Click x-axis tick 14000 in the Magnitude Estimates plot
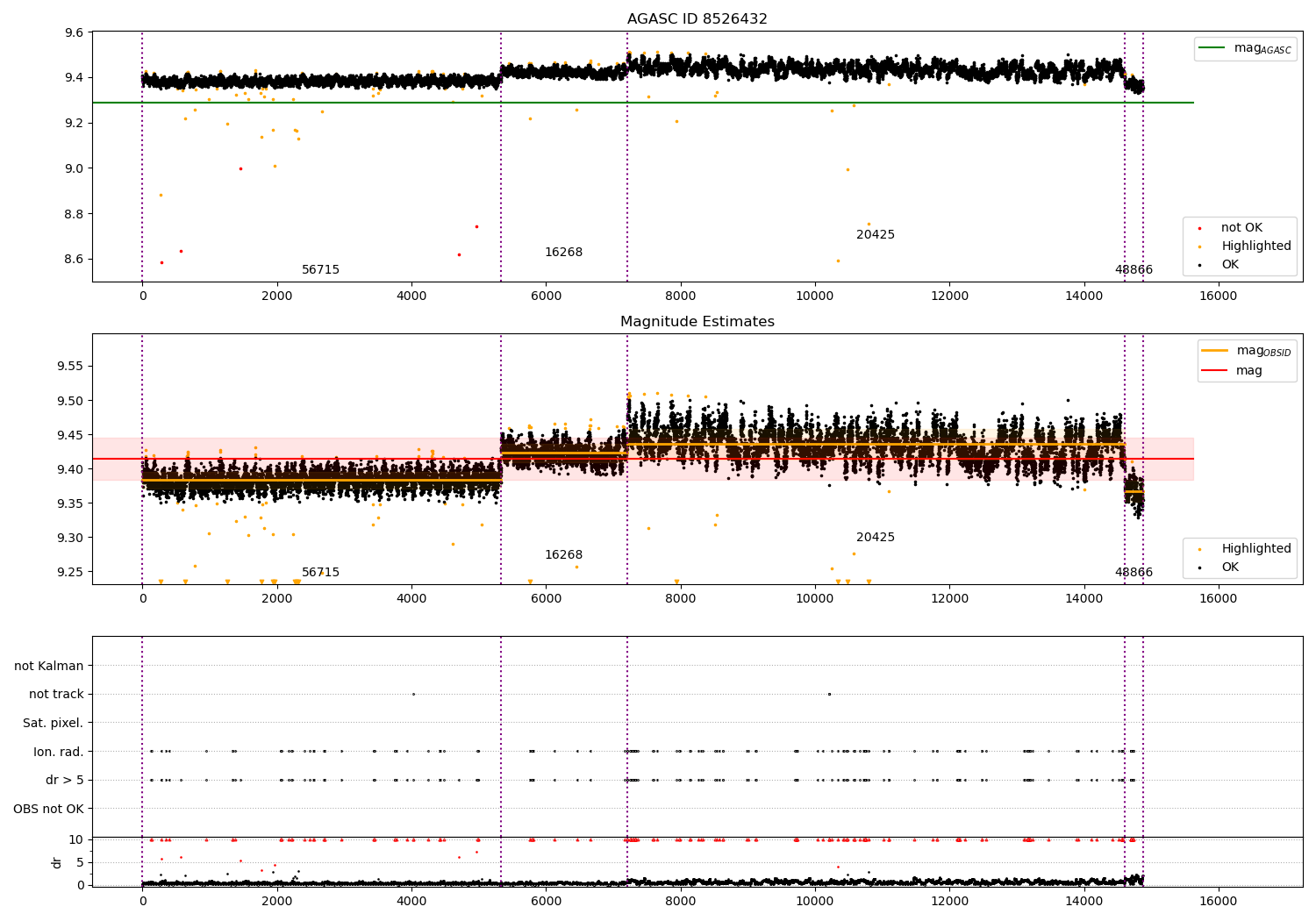The width and height of the screenshot is (1316, 921). [1084, 599]
